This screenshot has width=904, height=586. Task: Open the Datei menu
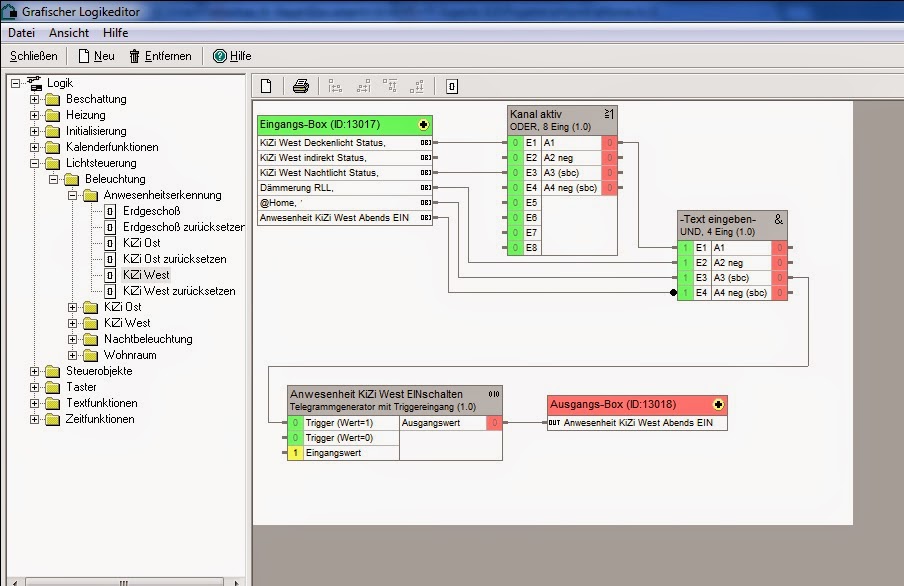tap(22, 33)
